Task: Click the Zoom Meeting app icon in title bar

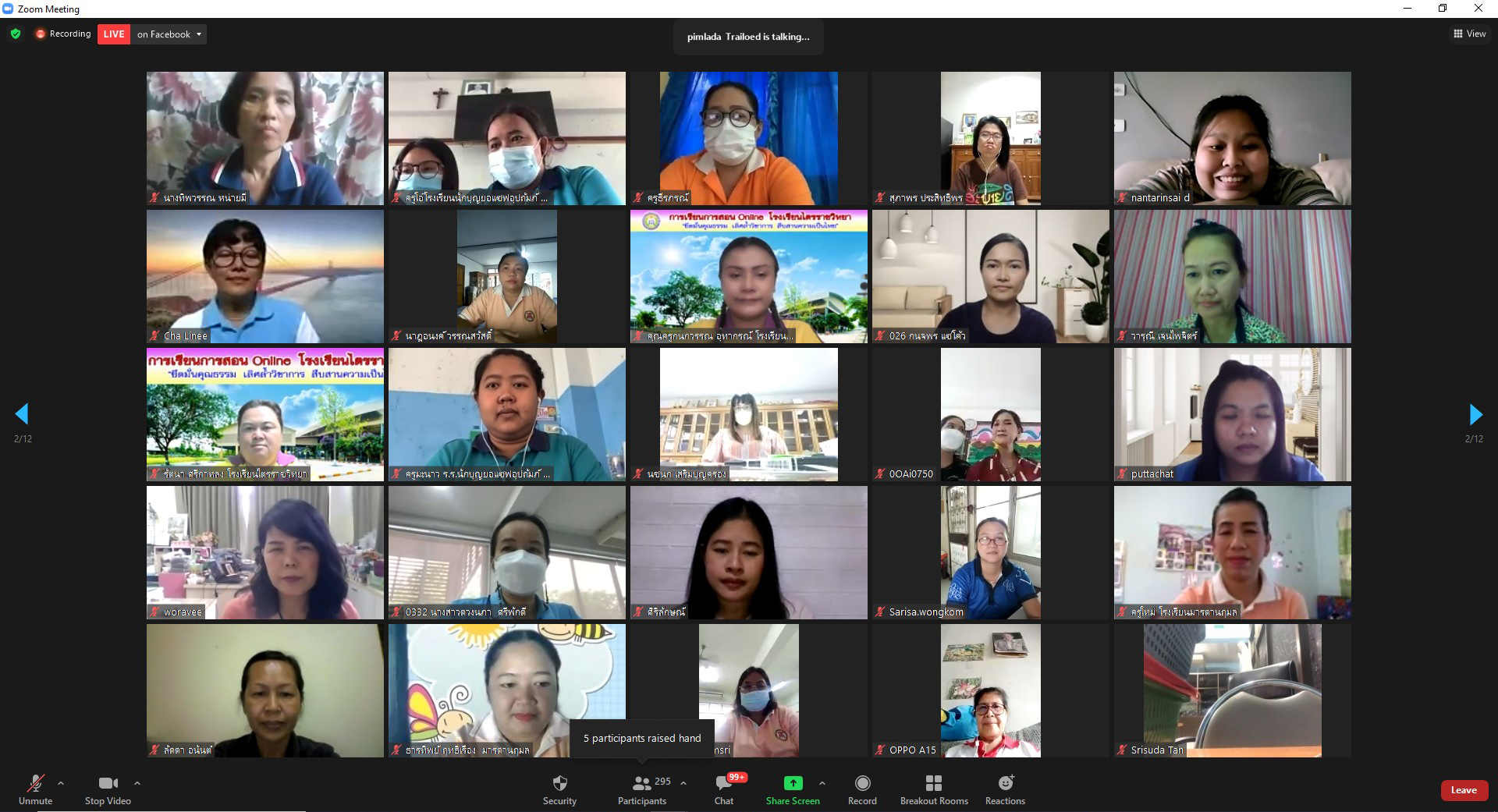Action: coord(8,9)
